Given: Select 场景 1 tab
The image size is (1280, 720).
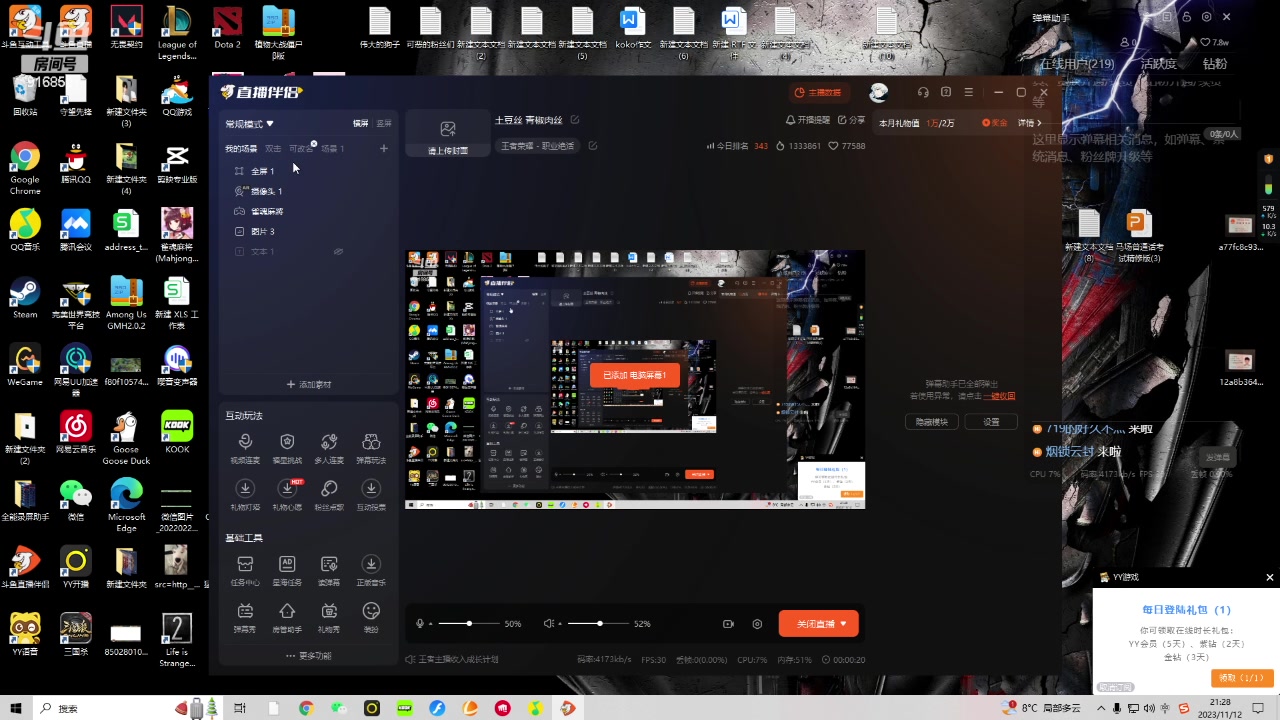Looking at the screenshot, I should pyautogui.click(x=332, y=148).
